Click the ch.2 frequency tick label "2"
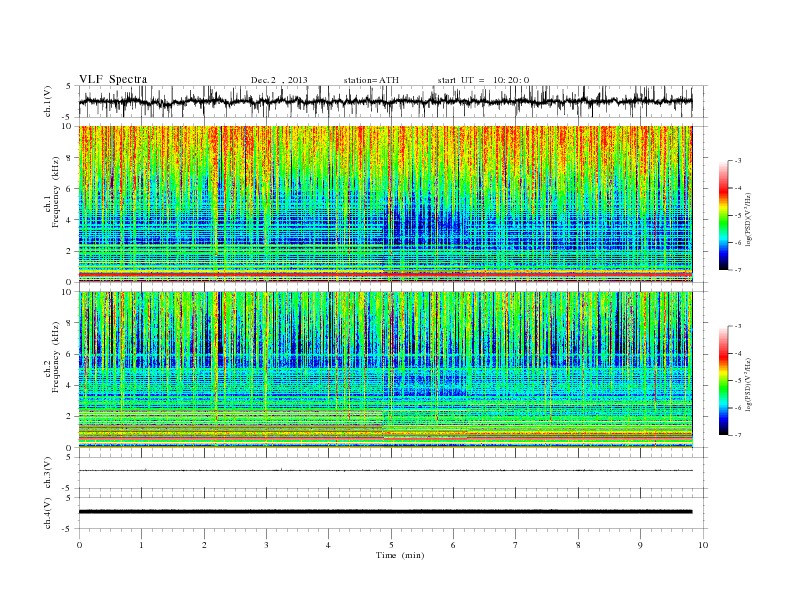 coord(70,417)
